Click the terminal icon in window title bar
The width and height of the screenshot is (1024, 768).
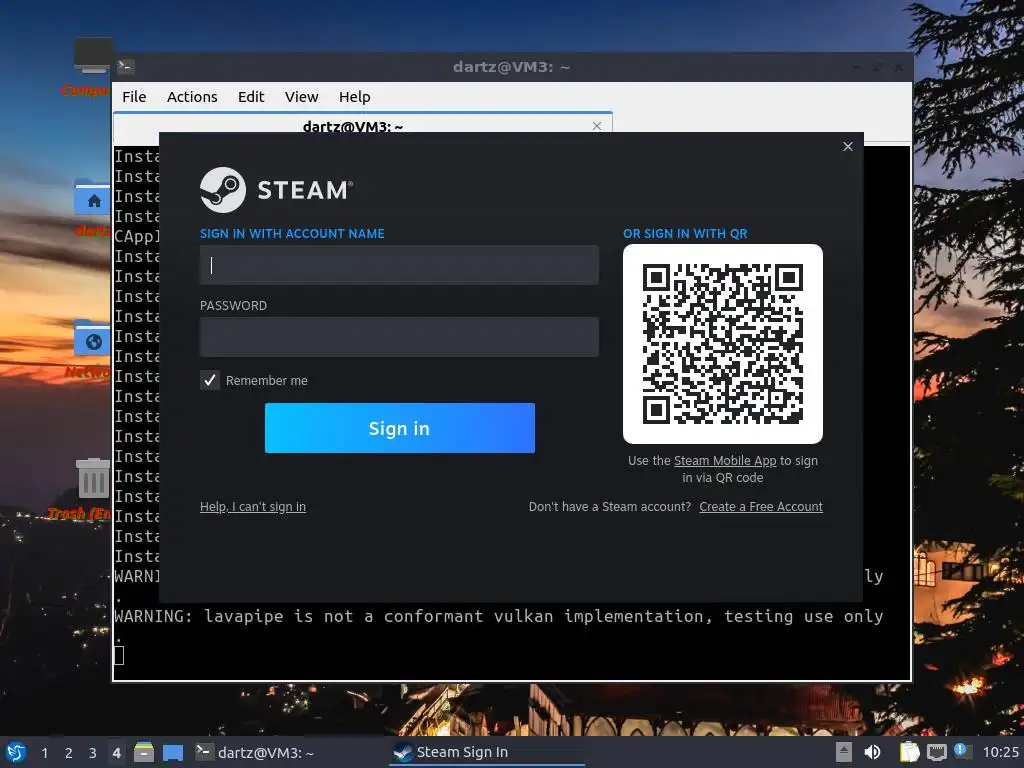[x=126, y=67]
